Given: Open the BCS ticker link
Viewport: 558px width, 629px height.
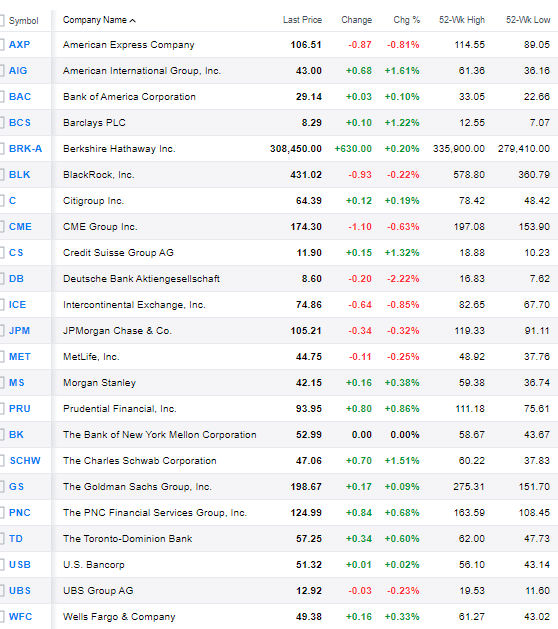Looking at the screenshot, I should [20, 123].
